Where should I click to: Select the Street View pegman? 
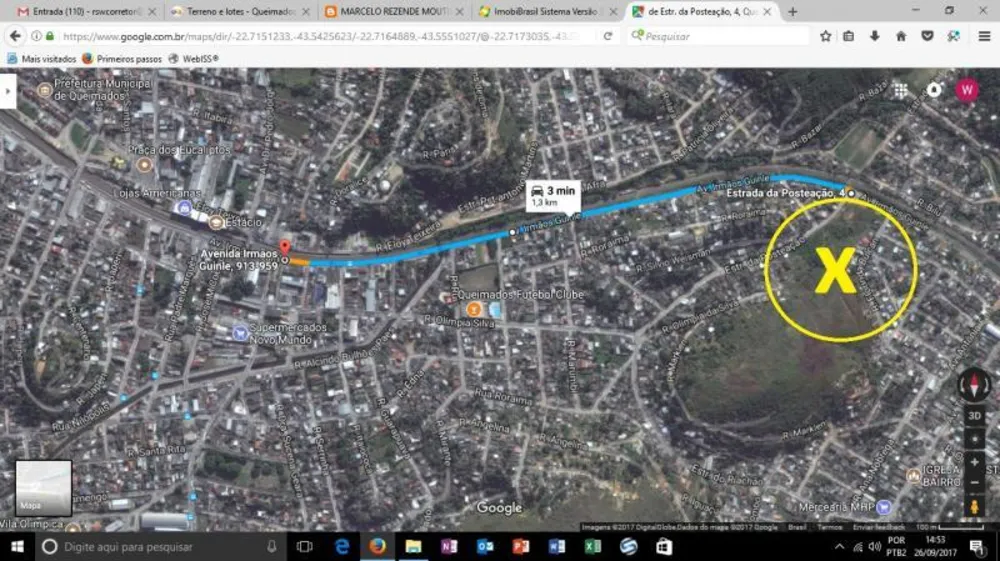click(x=974, y=507)
